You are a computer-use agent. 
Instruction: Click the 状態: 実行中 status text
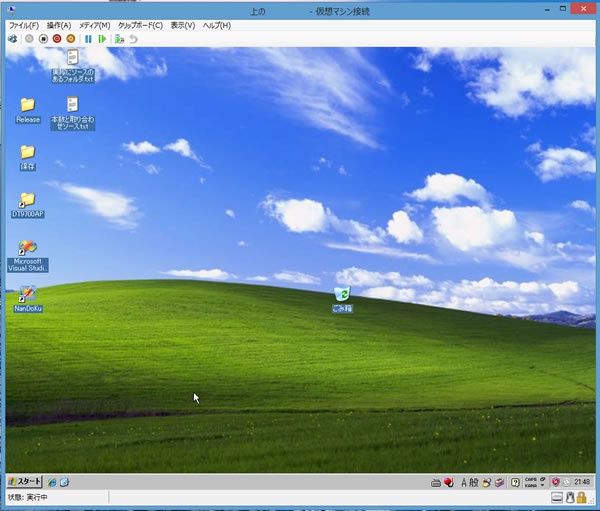28,498
